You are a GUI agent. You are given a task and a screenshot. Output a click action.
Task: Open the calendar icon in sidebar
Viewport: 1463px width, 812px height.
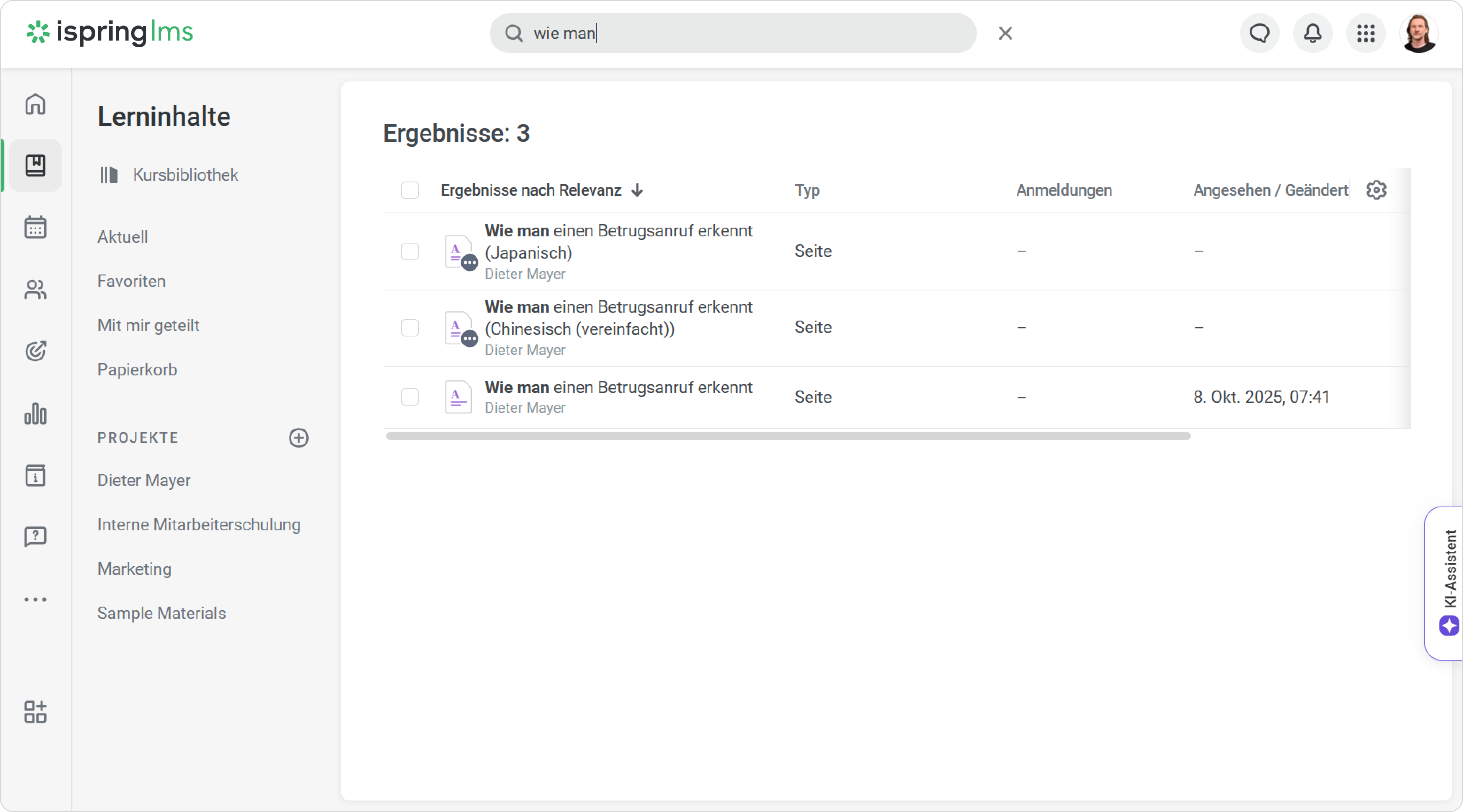[x=35, y=227]
